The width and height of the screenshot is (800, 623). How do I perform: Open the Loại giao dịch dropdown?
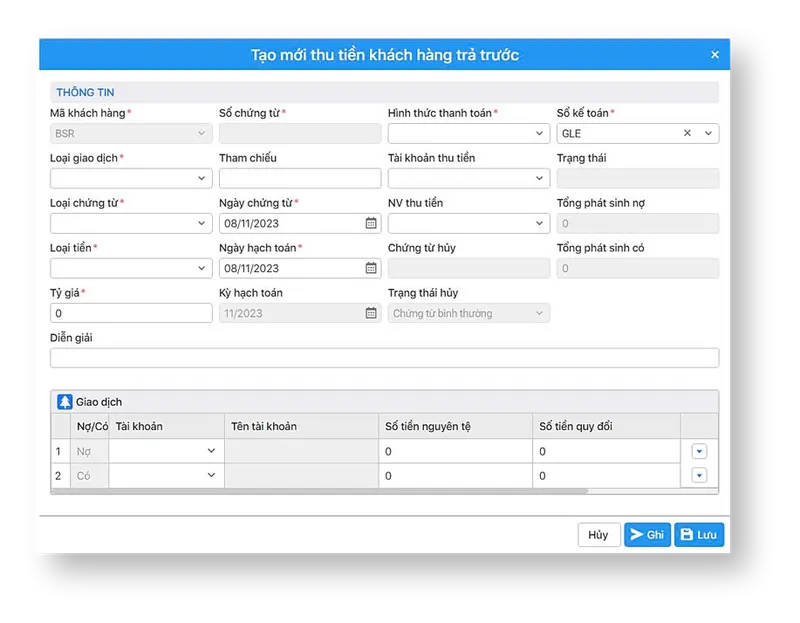pyautogui.click(x=131, y=178)
